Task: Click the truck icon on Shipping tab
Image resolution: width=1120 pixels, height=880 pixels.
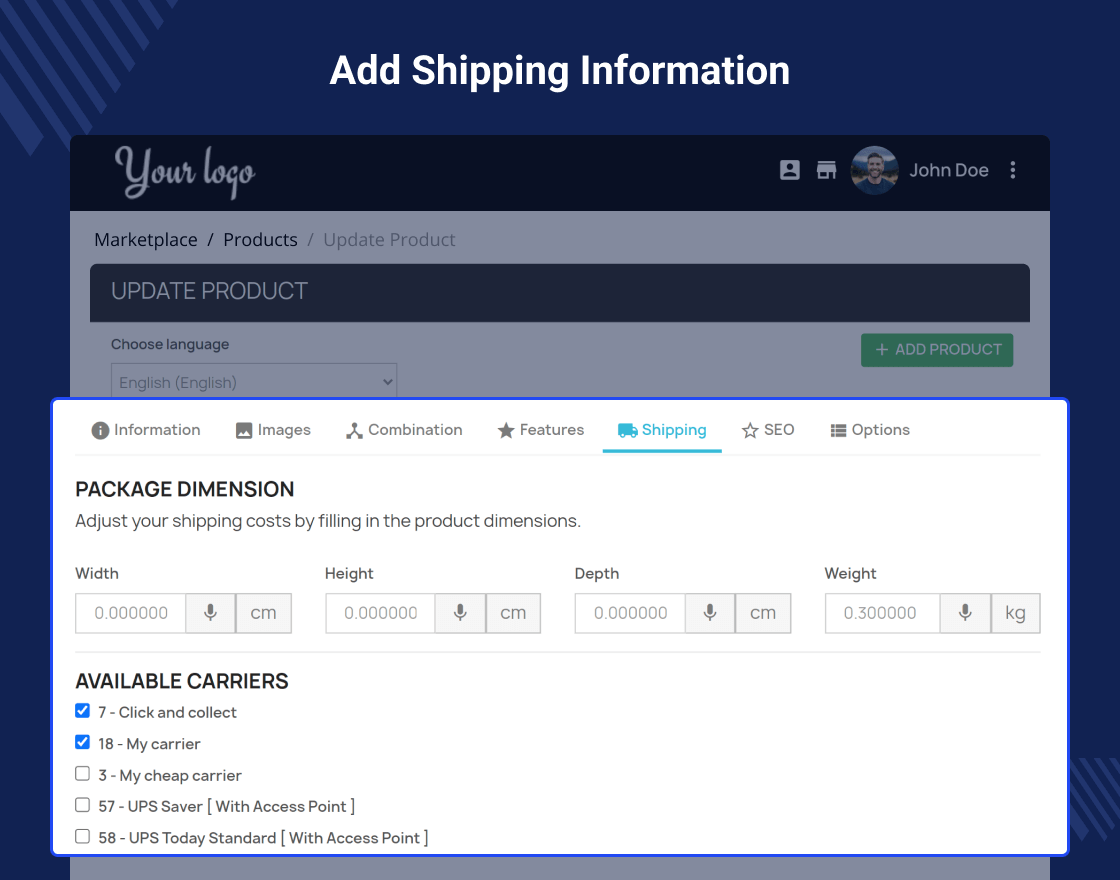Action: tap(627, 430)
